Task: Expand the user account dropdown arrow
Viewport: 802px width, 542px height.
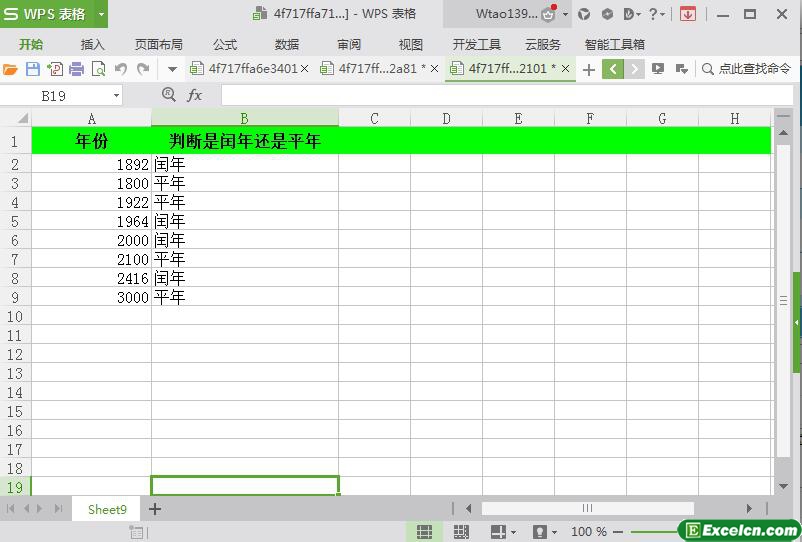Action: pos(565,14)
